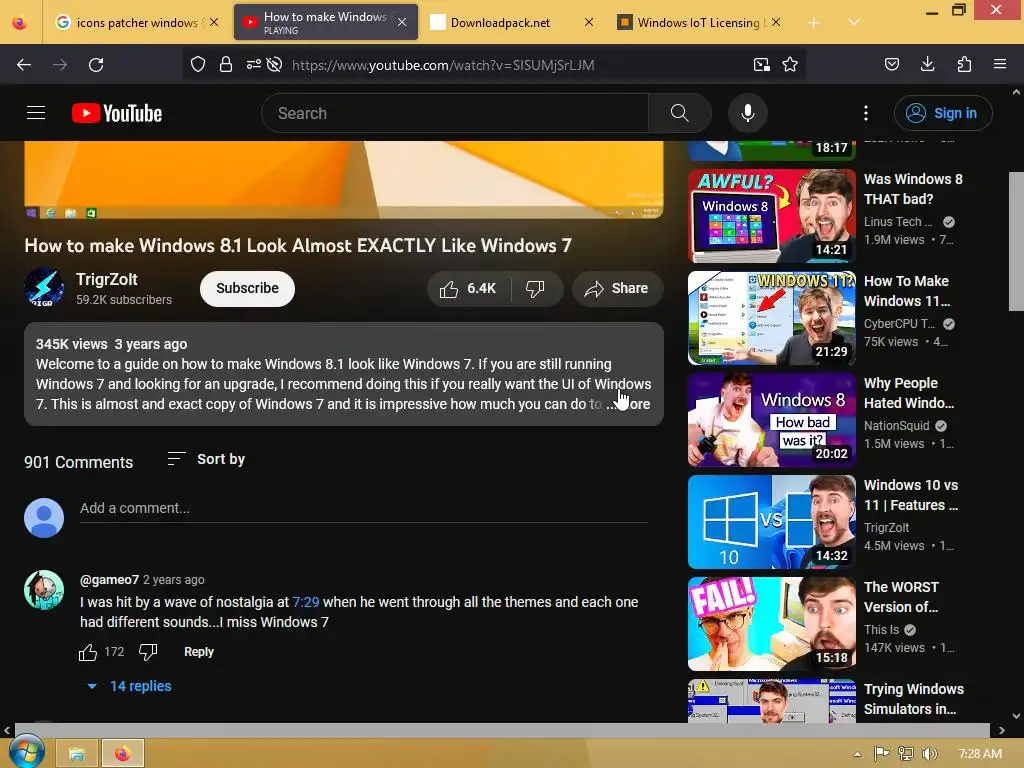Click the Firefox taskbar button

tap(123, 754)
